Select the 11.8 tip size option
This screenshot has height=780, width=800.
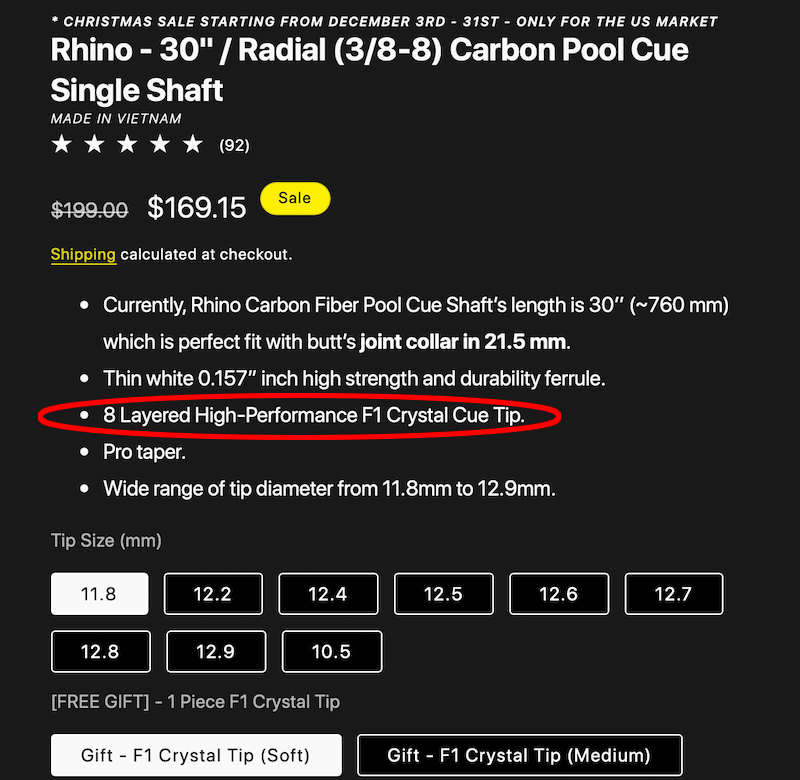point(99,594)
